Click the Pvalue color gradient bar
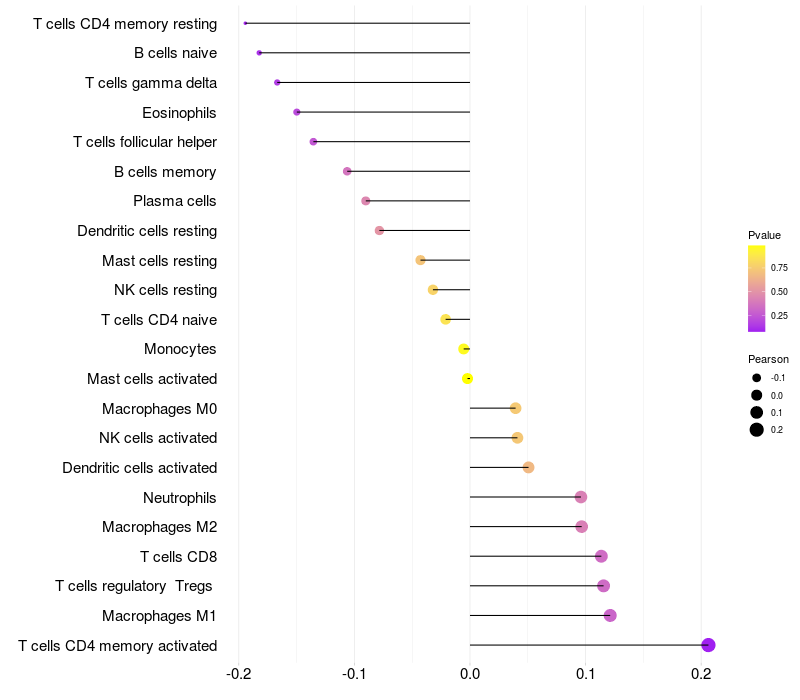This screenshot has height=700, width=800. point(757,288)
